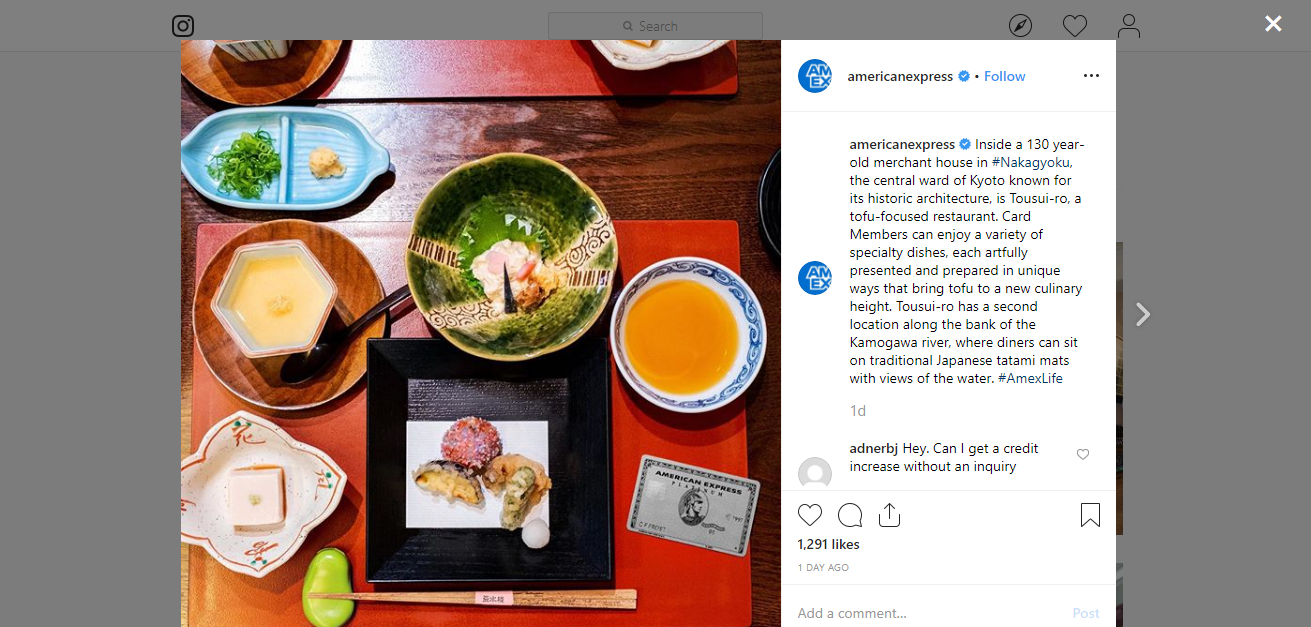Open Instagram home via camera logo
The height and width of the screenshot is (627, 1311).
182,26
